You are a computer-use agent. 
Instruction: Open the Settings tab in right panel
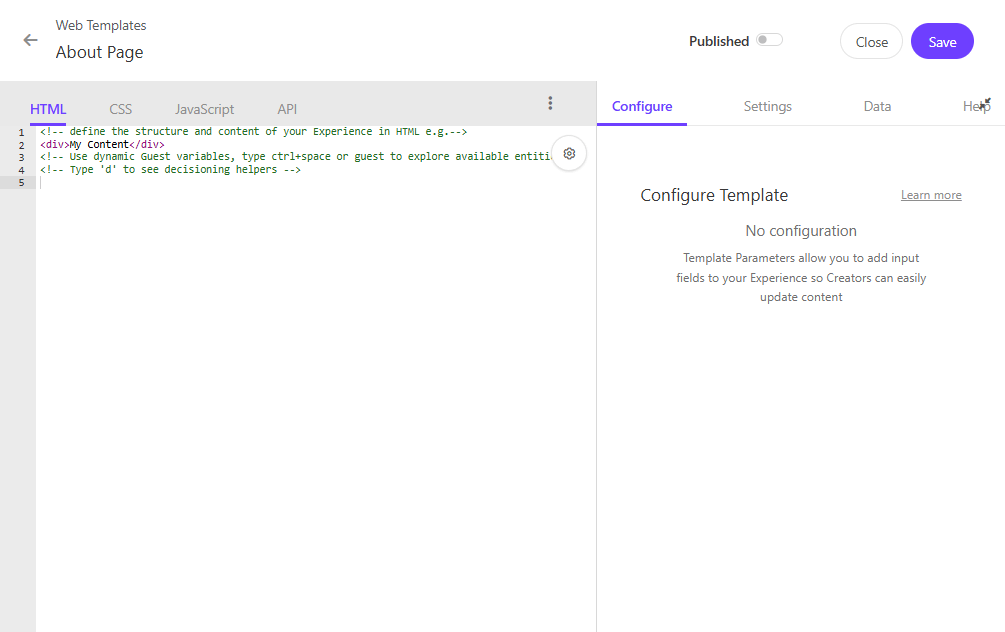pyautogui.click(x=767, y=106)
